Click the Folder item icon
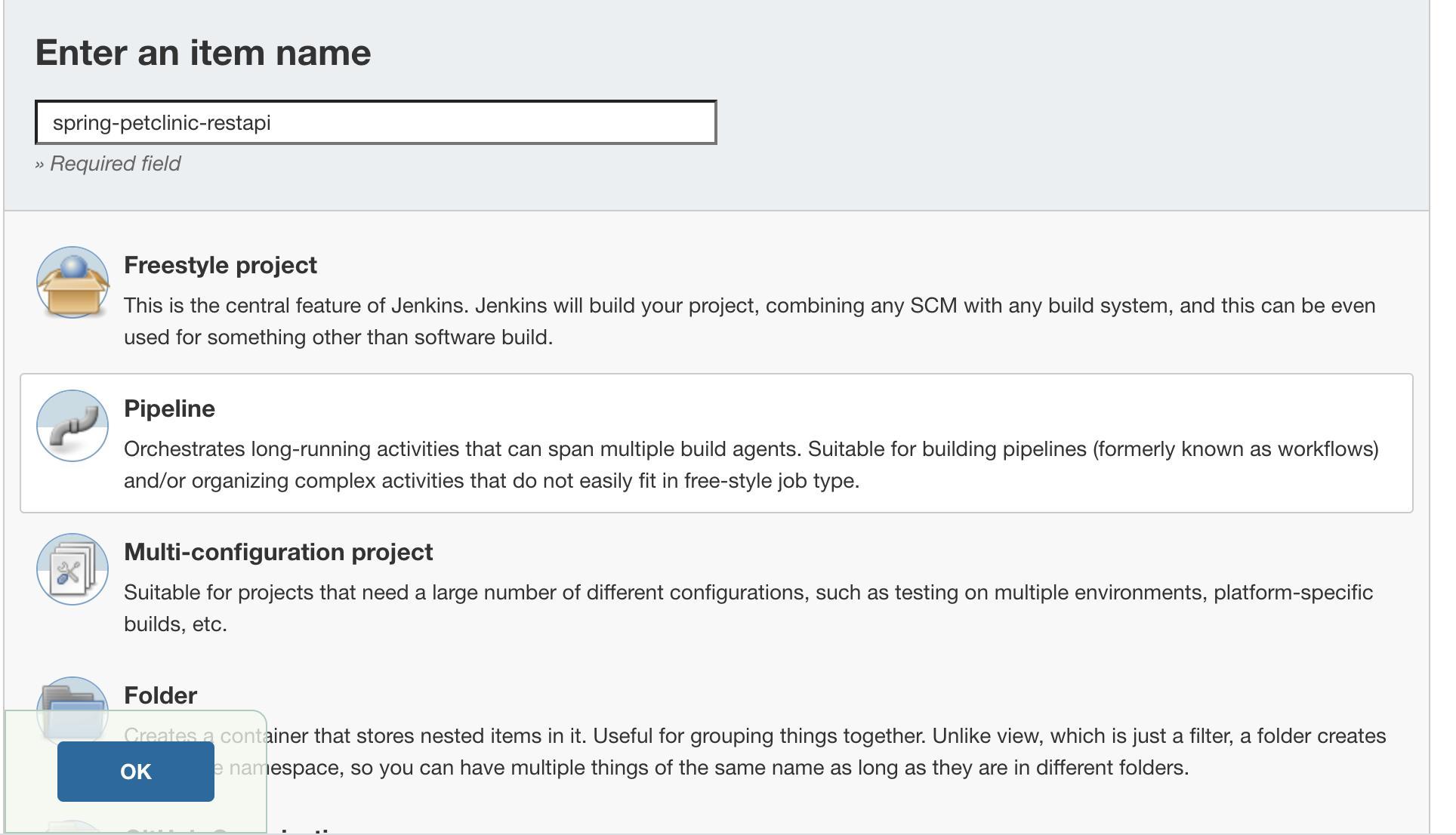 pos(72,707)
